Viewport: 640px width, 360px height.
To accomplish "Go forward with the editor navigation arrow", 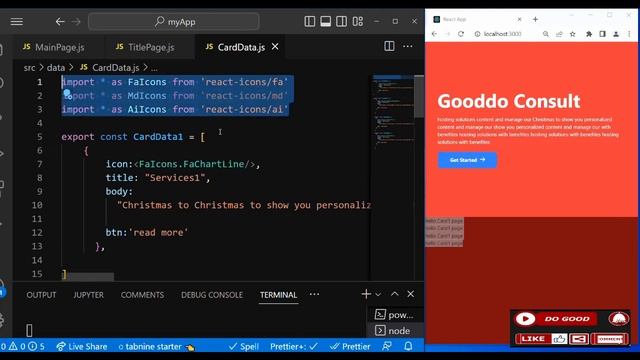I will 76,22.
